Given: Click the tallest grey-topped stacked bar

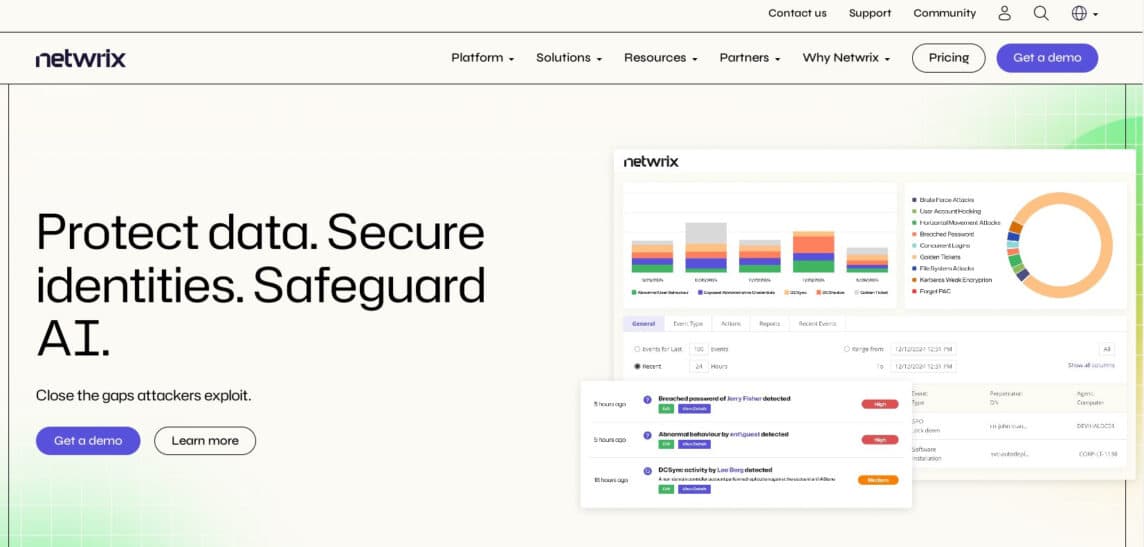Looking at the screenshot, I should pos(706,248).
